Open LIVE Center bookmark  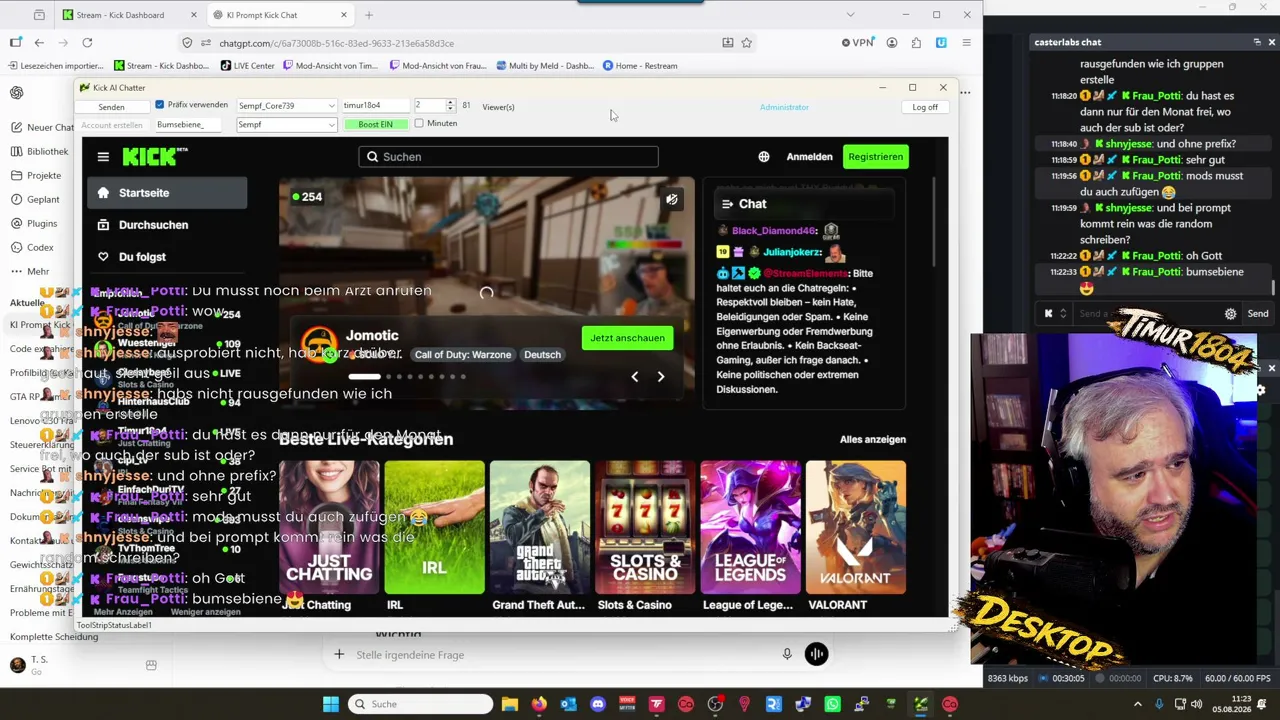pos(247,66)
